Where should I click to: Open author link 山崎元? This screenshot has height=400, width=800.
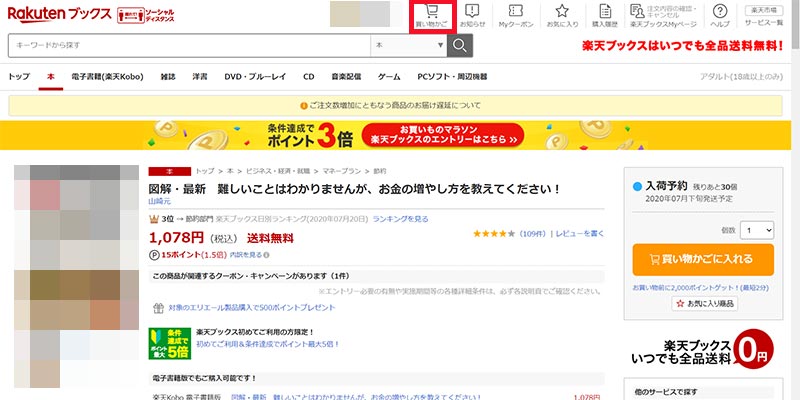[x=160, y=201]
